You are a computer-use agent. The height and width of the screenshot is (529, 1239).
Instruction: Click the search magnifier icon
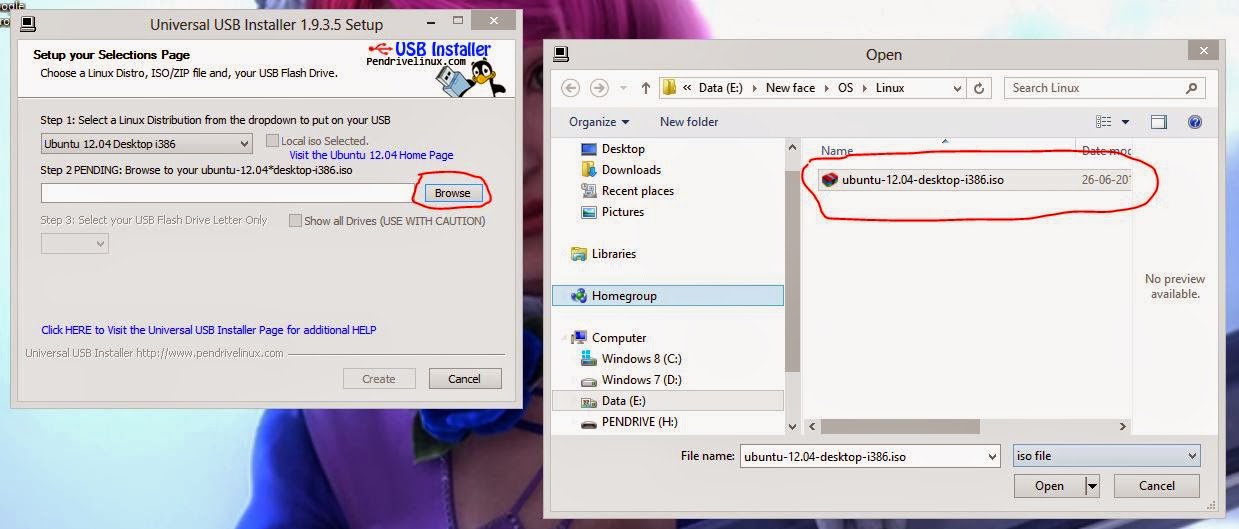1192,88
